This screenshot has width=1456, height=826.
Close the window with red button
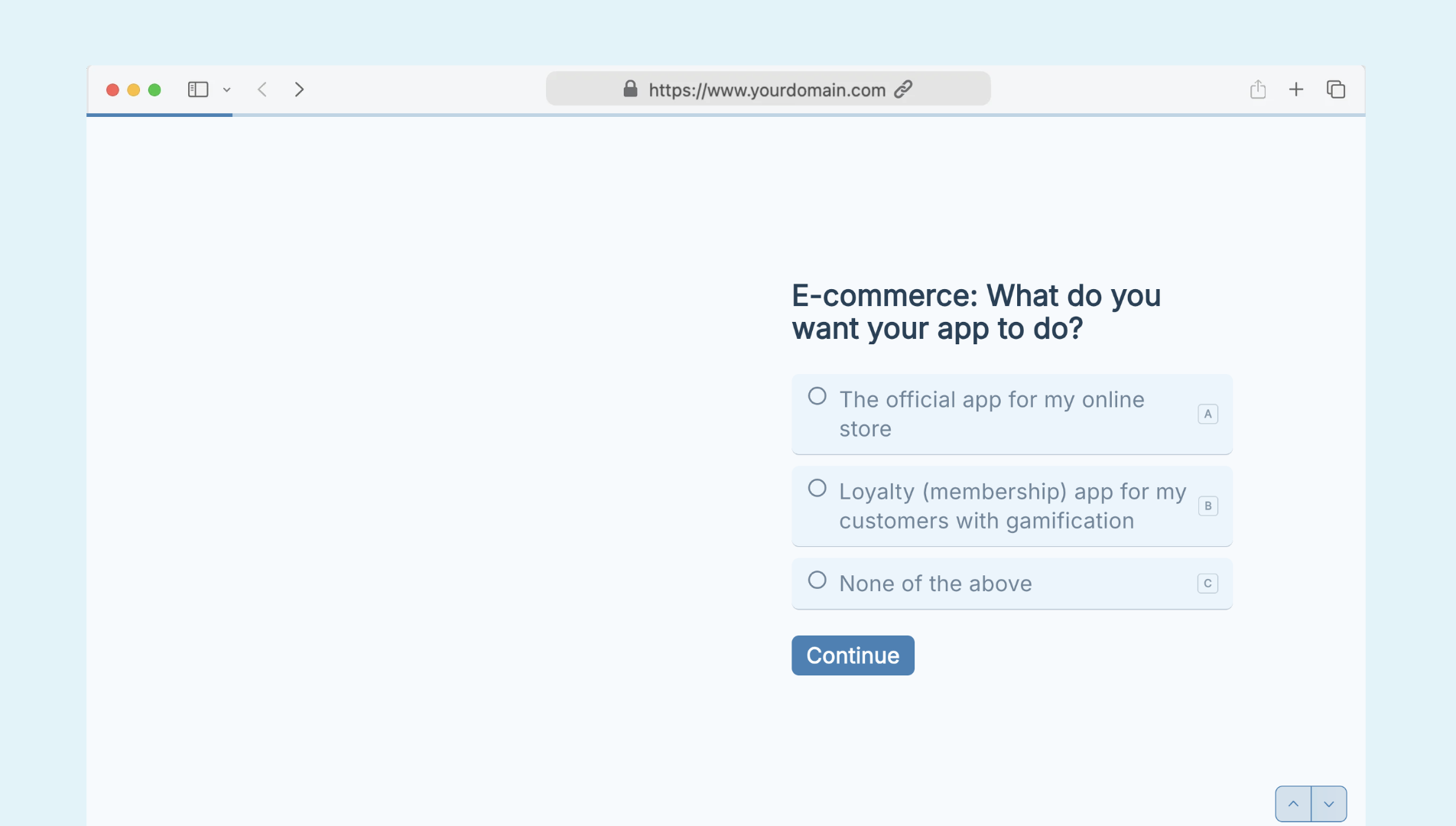pyautogui.click(x=112, y=89)
